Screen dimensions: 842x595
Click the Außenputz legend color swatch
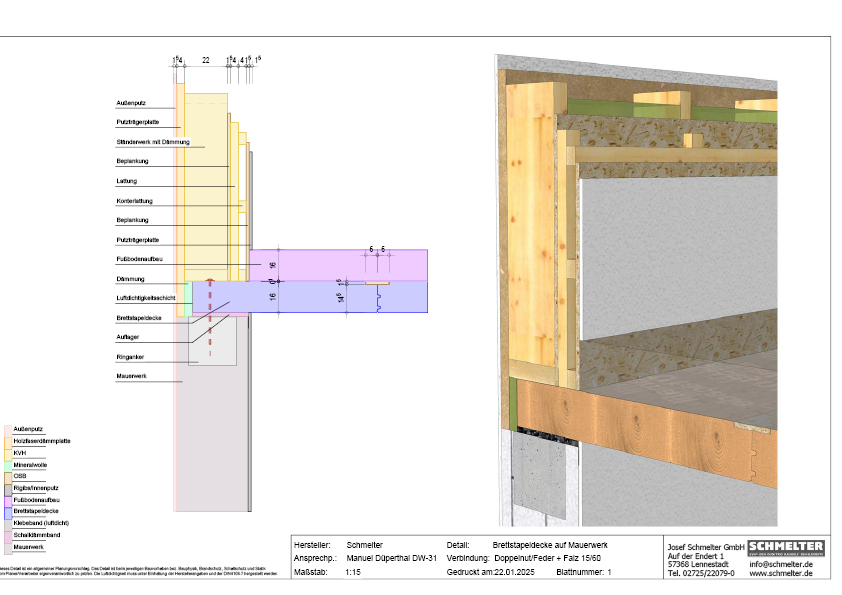7,429
